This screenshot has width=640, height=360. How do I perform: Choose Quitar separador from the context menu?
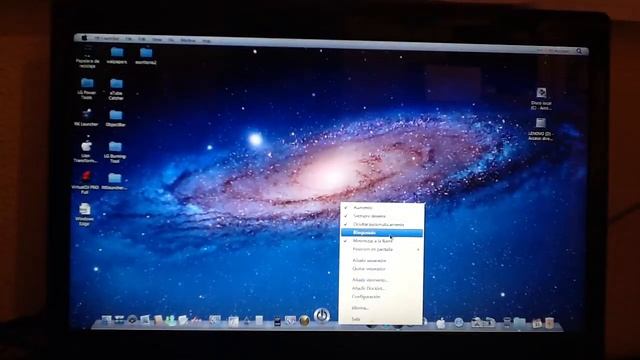coord(369,269)
